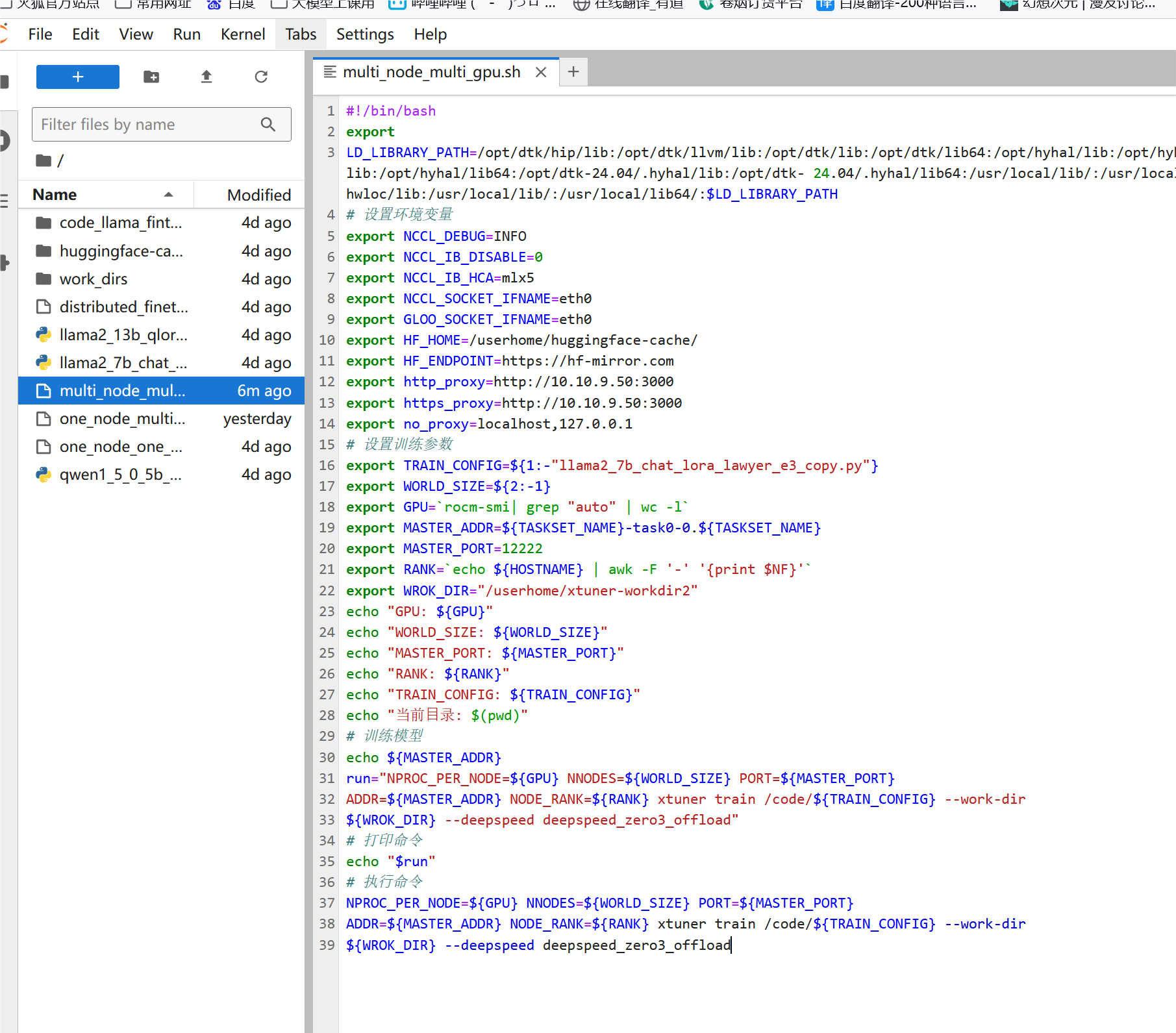Click the blue new launcher plus button
The image size is (1176, 1033).
pyautogui.click(x=77, y=77)
